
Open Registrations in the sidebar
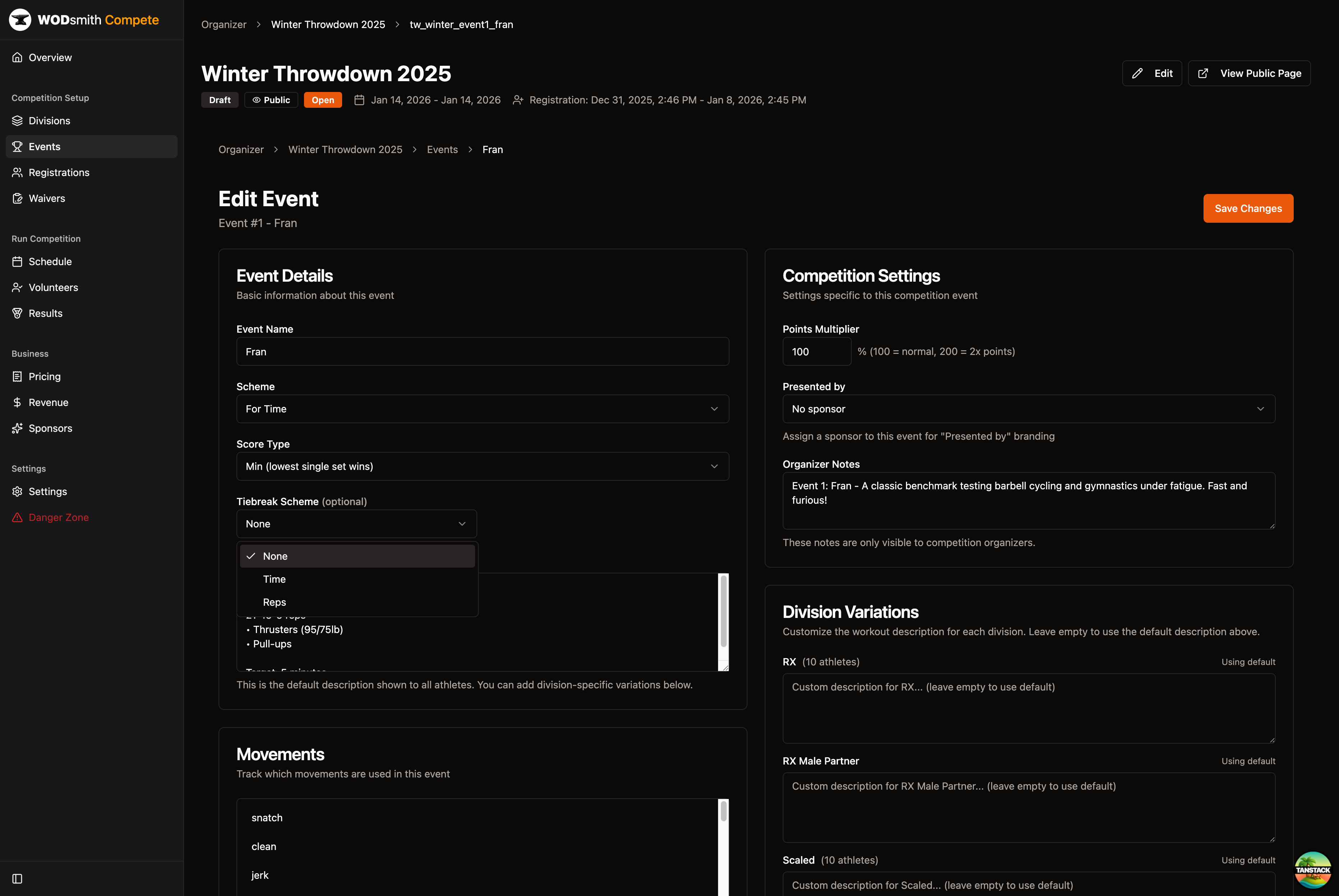(x=91, y=172)
